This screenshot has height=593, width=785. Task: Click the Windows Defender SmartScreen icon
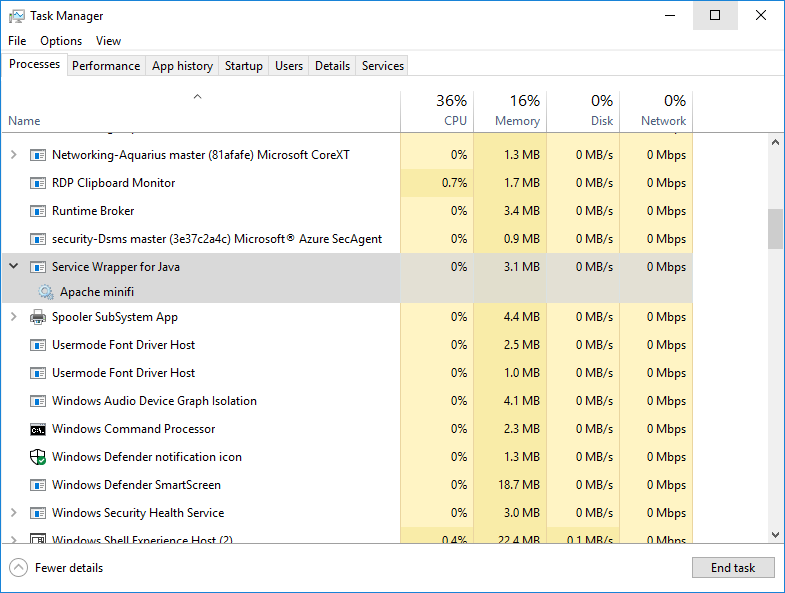pyautogui.click(x=38, y=485)
